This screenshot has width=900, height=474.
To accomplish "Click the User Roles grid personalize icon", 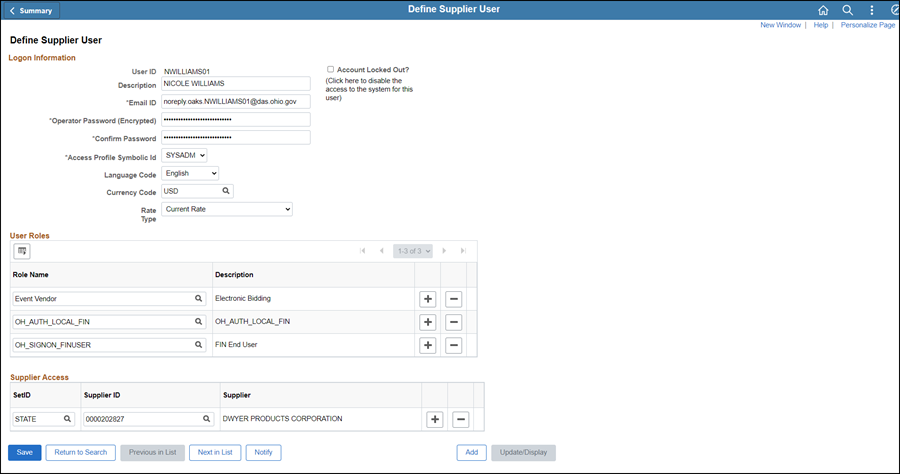I will click(22, 250).
